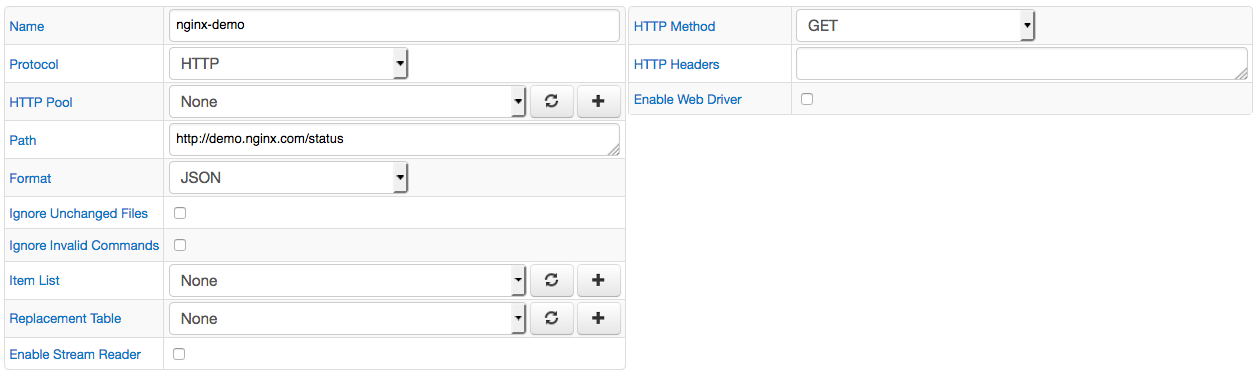
Task: Open the Replacement Table select box
Action: click(348, 318)
